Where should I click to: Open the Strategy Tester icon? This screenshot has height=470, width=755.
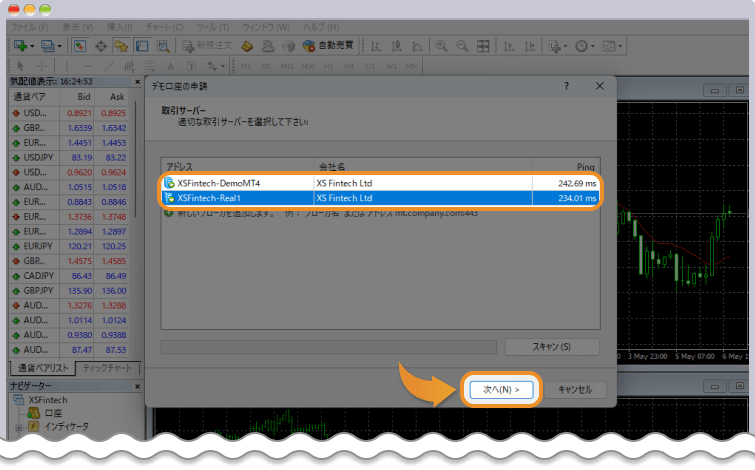tap(163, 46)
